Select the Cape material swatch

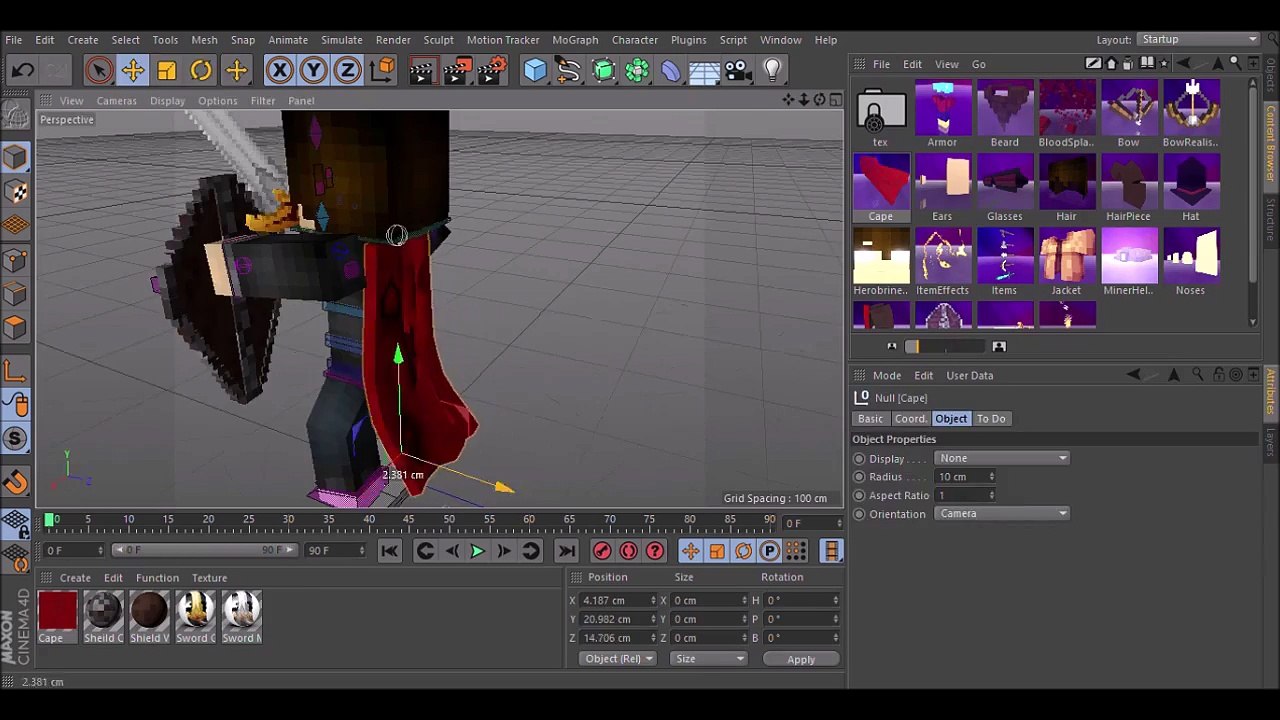[57, 617]
